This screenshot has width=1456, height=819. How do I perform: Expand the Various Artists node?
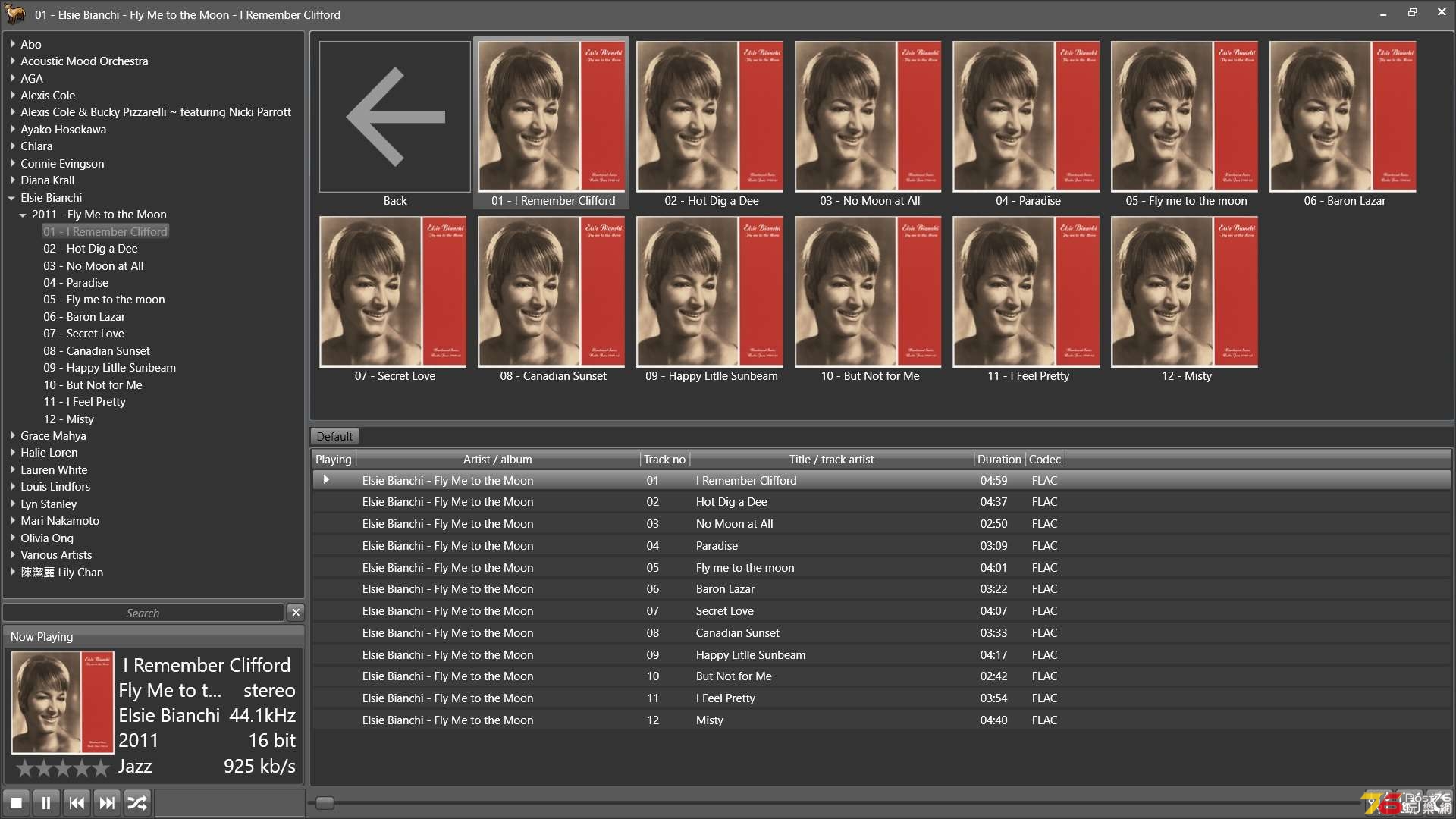click(x=13, y=554)
